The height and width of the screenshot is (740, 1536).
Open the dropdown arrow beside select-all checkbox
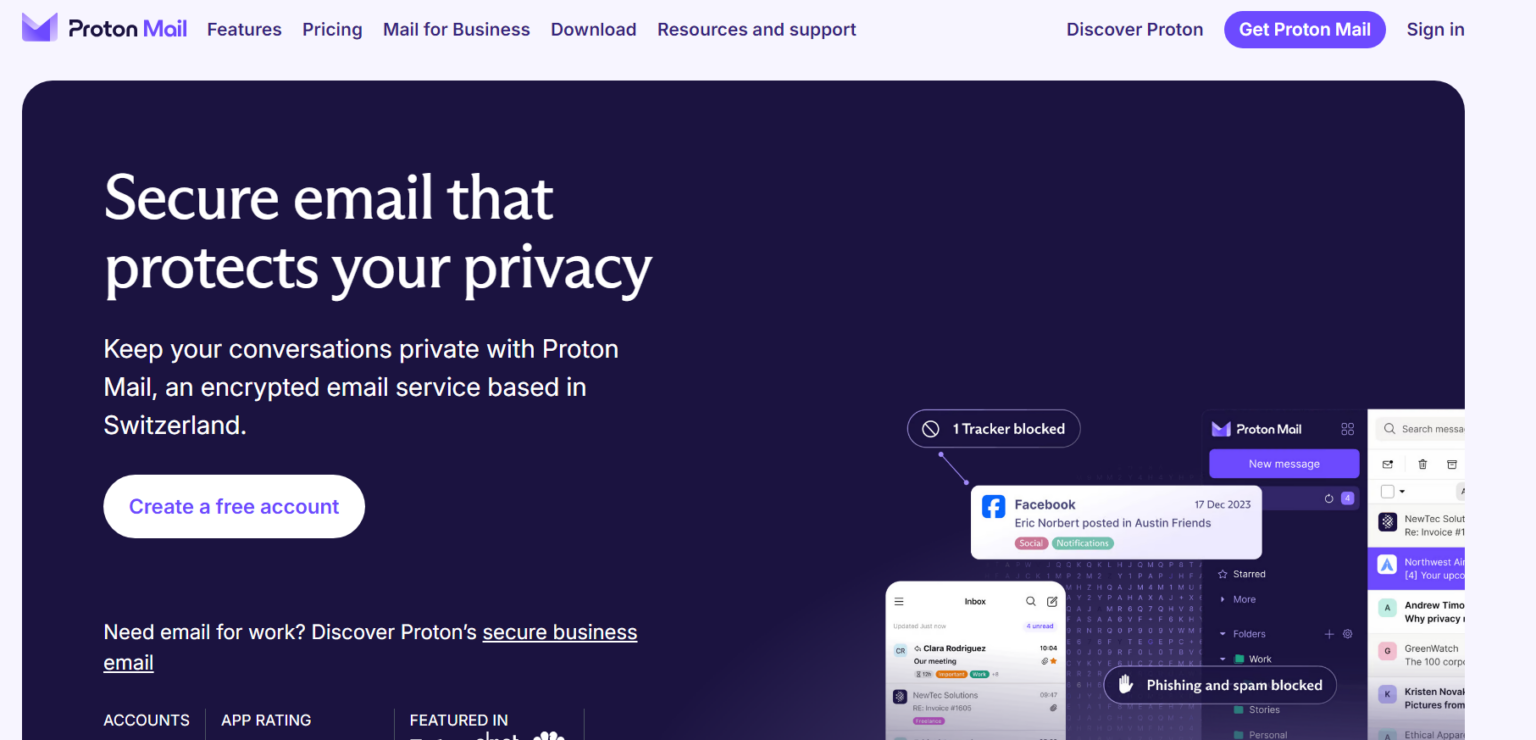pyautogui.click(x=1402, y=491)
